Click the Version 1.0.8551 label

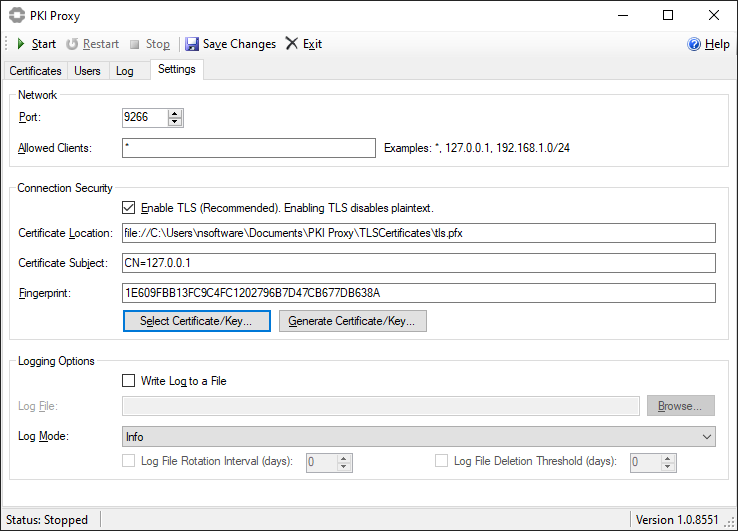pos(677,520)
